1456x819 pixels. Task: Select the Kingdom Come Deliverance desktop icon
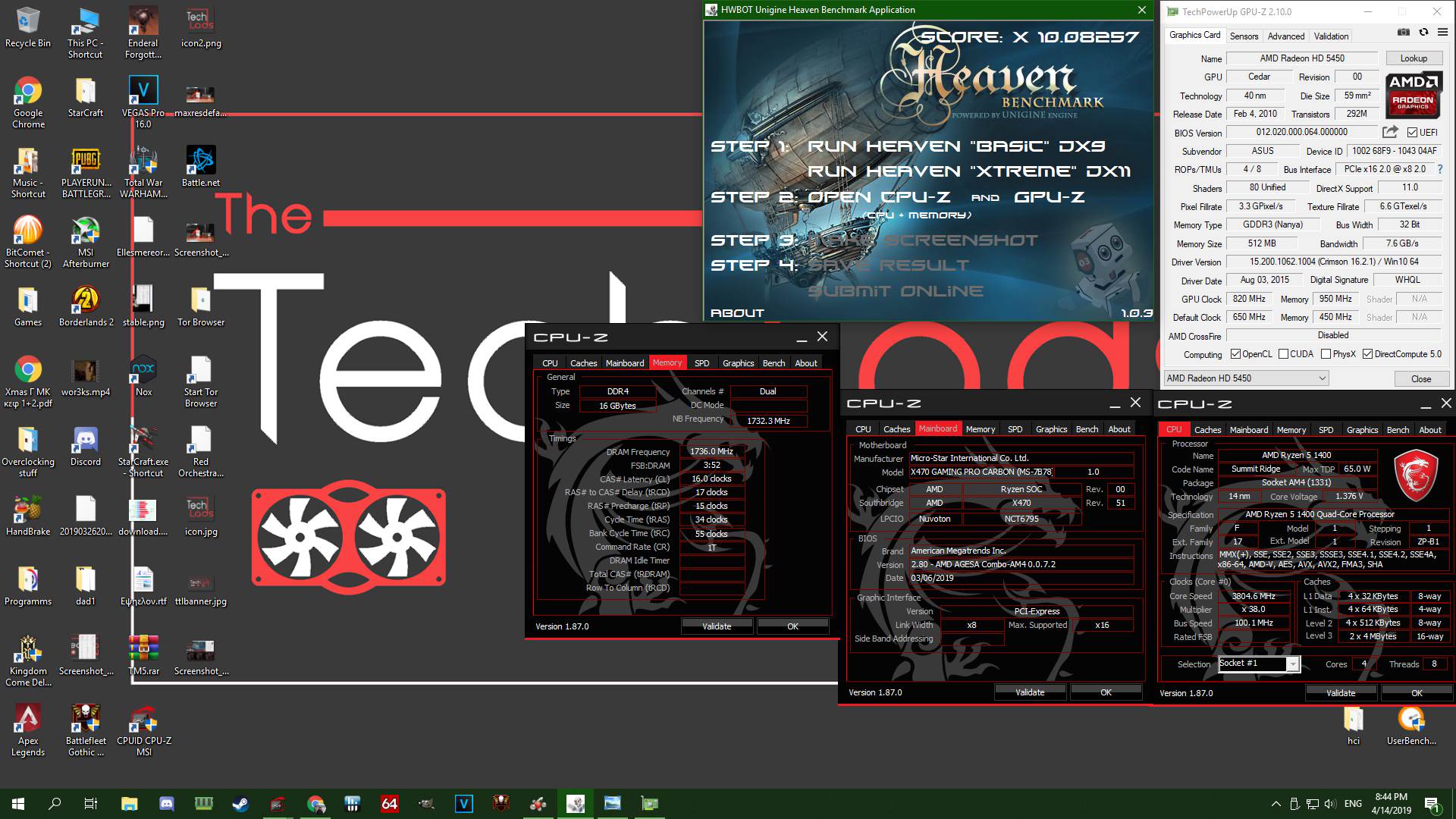pyautogui.click(x=28, y=661)
